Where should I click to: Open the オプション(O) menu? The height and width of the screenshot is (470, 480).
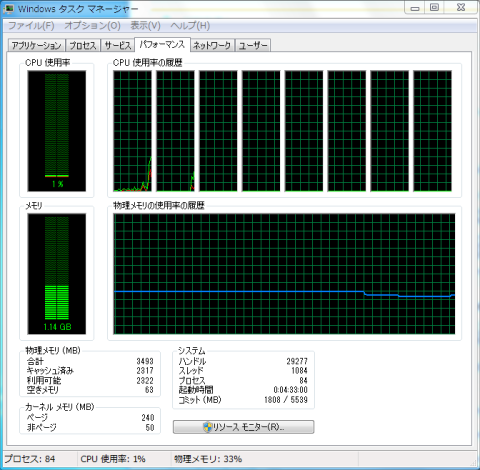click(92, 26)
